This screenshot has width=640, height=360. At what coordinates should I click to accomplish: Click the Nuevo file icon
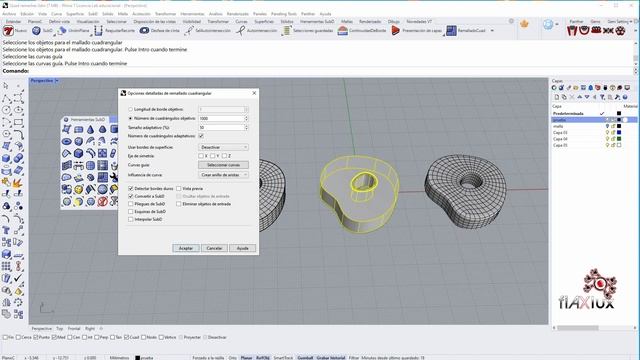coord(8,31)
